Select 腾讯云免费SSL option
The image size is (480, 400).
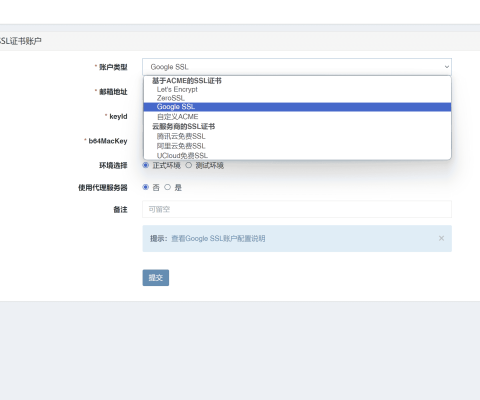pos(181,136)
